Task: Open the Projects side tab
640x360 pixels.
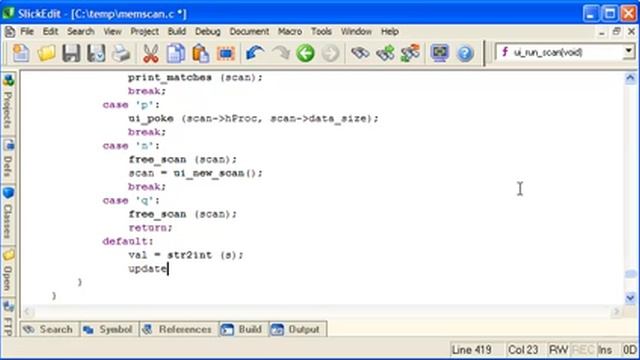Action: point(8,102)
